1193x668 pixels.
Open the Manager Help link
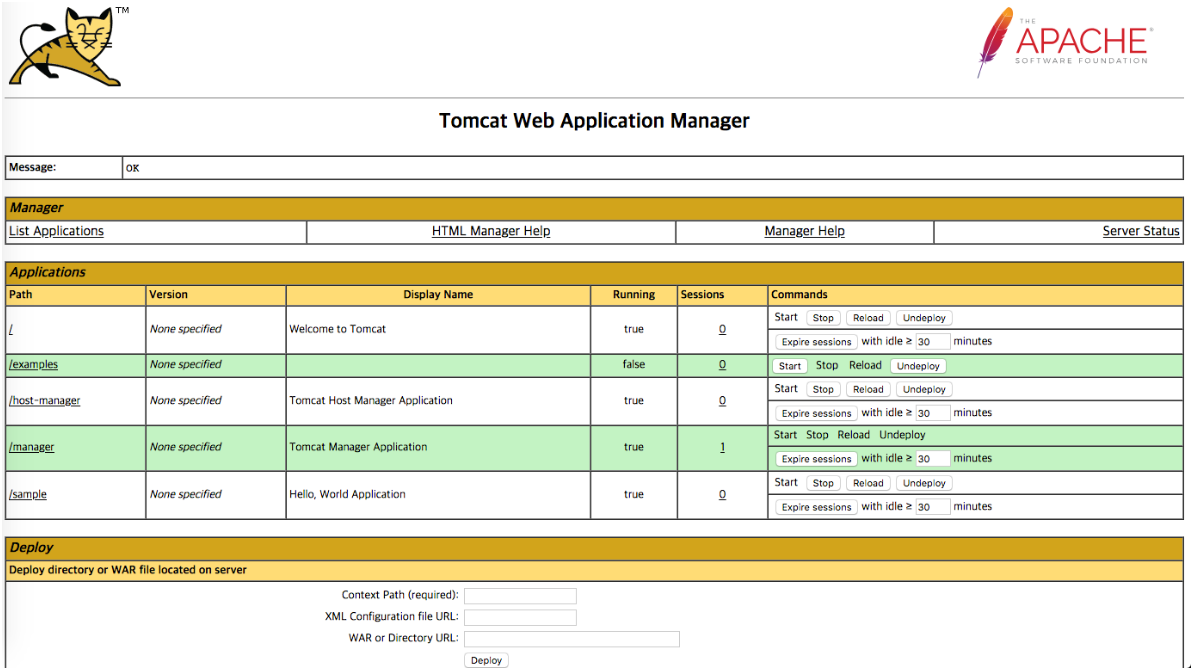(804, 231)
